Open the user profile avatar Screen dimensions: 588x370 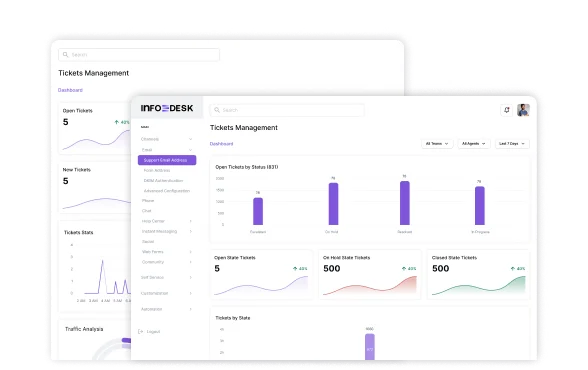523,110
